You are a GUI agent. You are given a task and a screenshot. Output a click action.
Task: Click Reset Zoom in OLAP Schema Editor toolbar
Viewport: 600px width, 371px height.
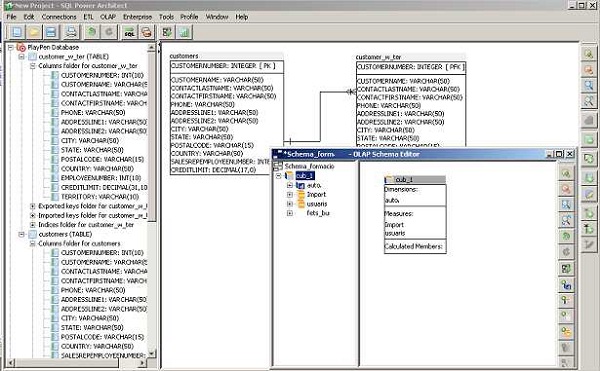coord(566,205)
